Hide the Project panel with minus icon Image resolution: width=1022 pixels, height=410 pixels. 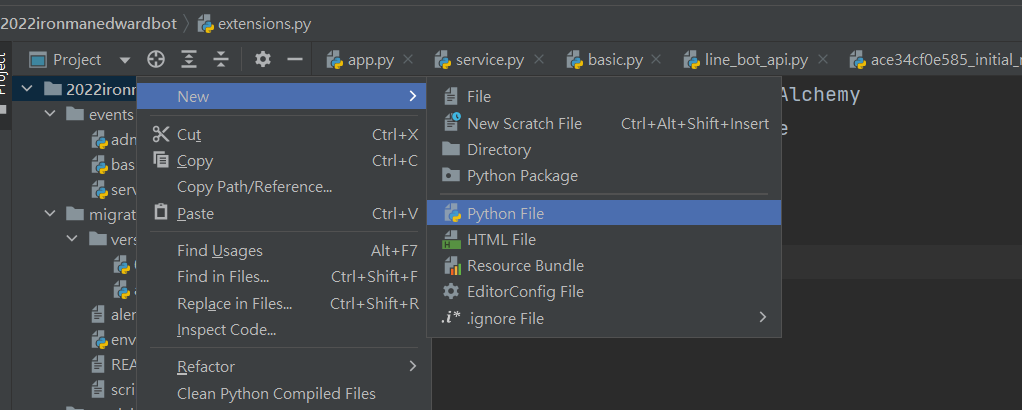[295, 60]
